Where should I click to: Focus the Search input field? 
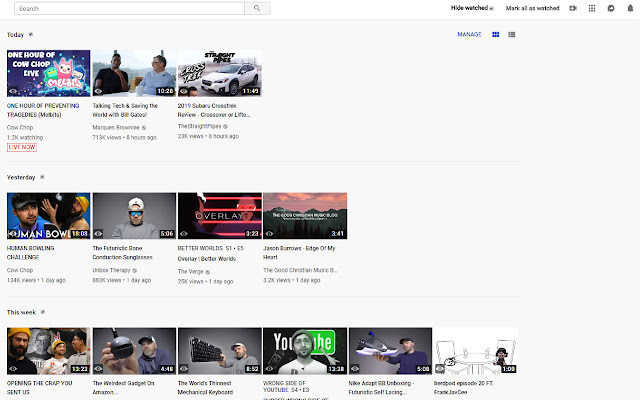pos(129,8)
